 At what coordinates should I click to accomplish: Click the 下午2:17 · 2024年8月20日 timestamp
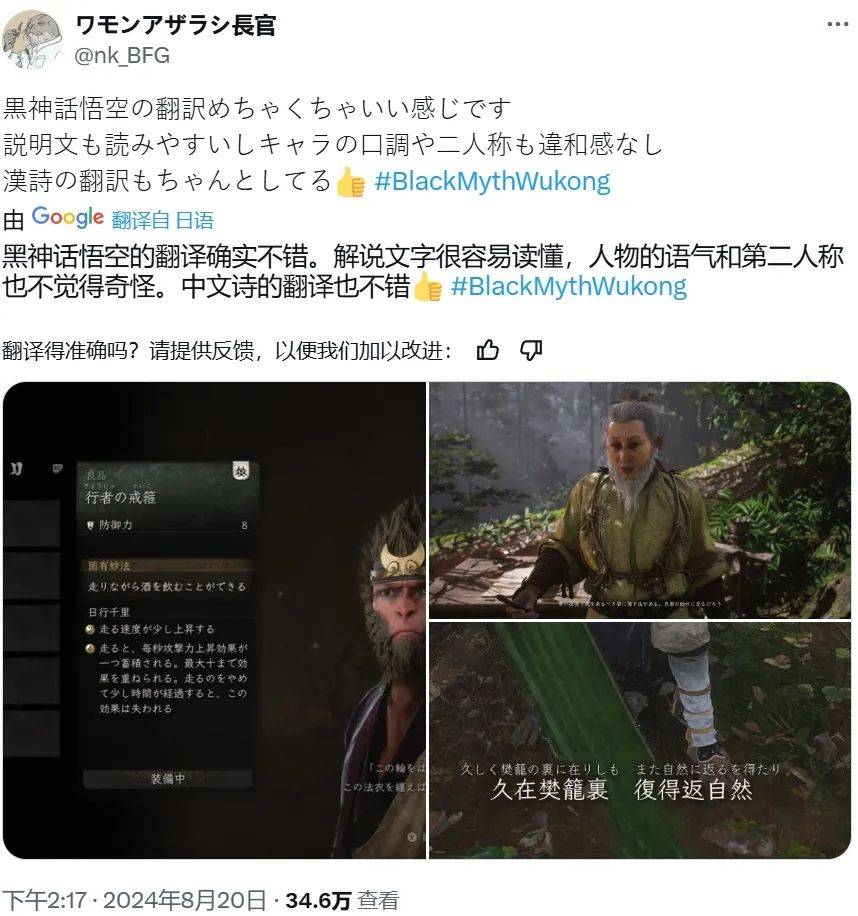pyautogui.click(x=134, y=900)
